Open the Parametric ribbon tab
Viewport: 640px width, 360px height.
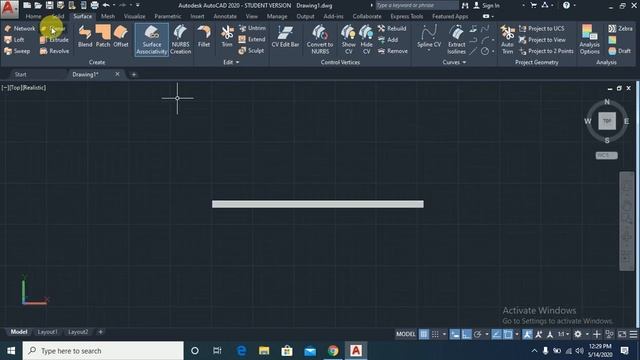168,16
